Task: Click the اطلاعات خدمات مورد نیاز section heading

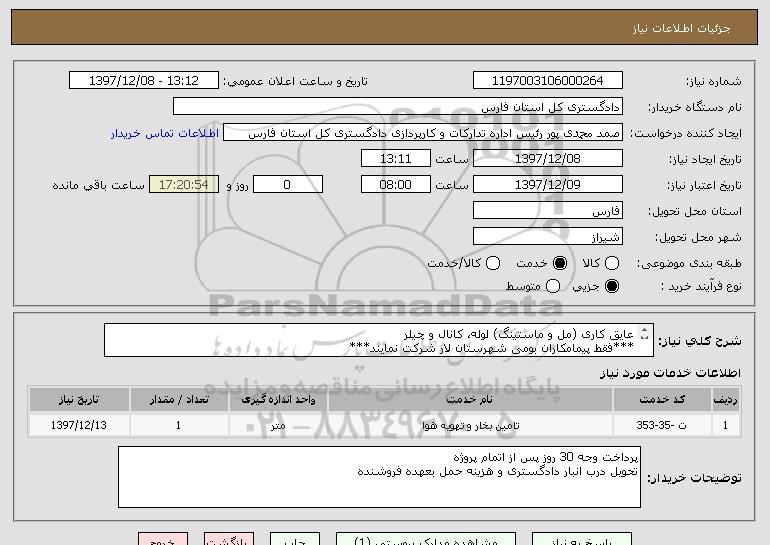Action: [670, 373]
